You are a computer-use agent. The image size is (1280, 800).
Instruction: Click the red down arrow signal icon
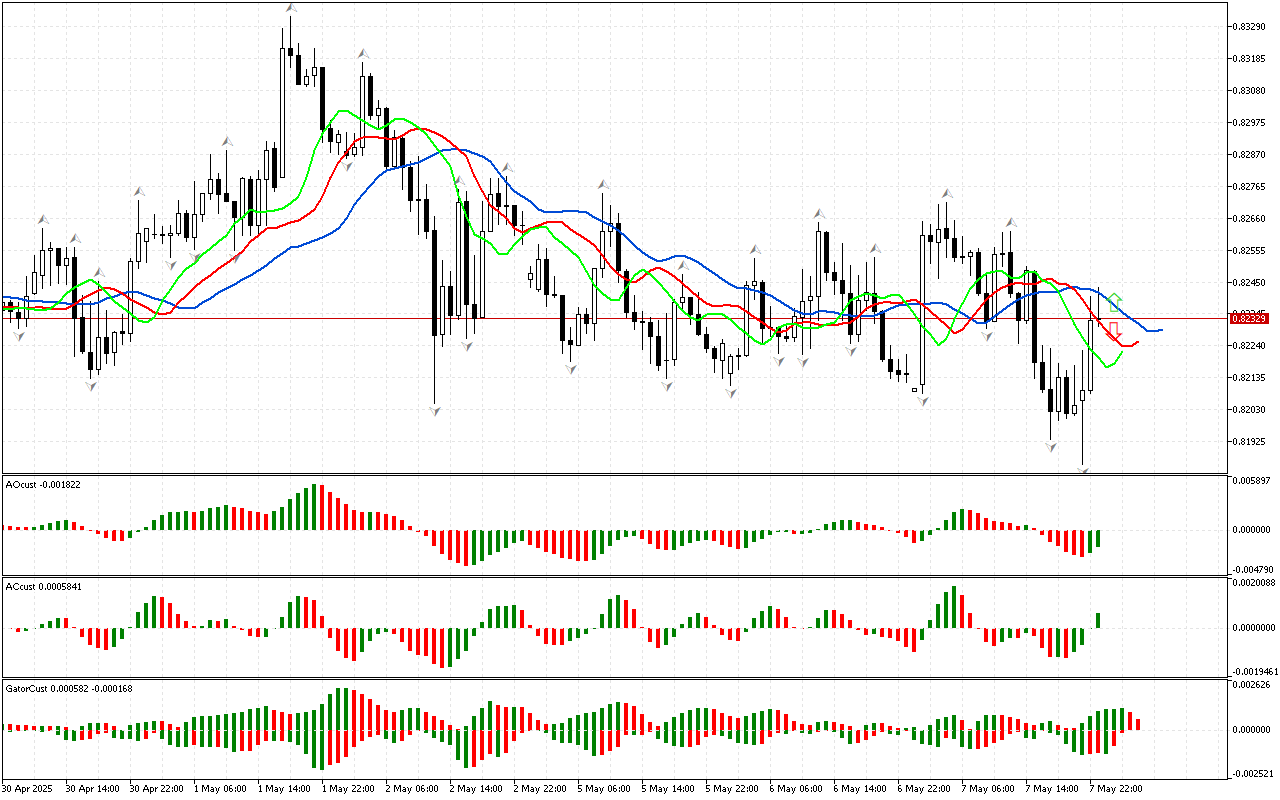click(x=1114, y=328)
